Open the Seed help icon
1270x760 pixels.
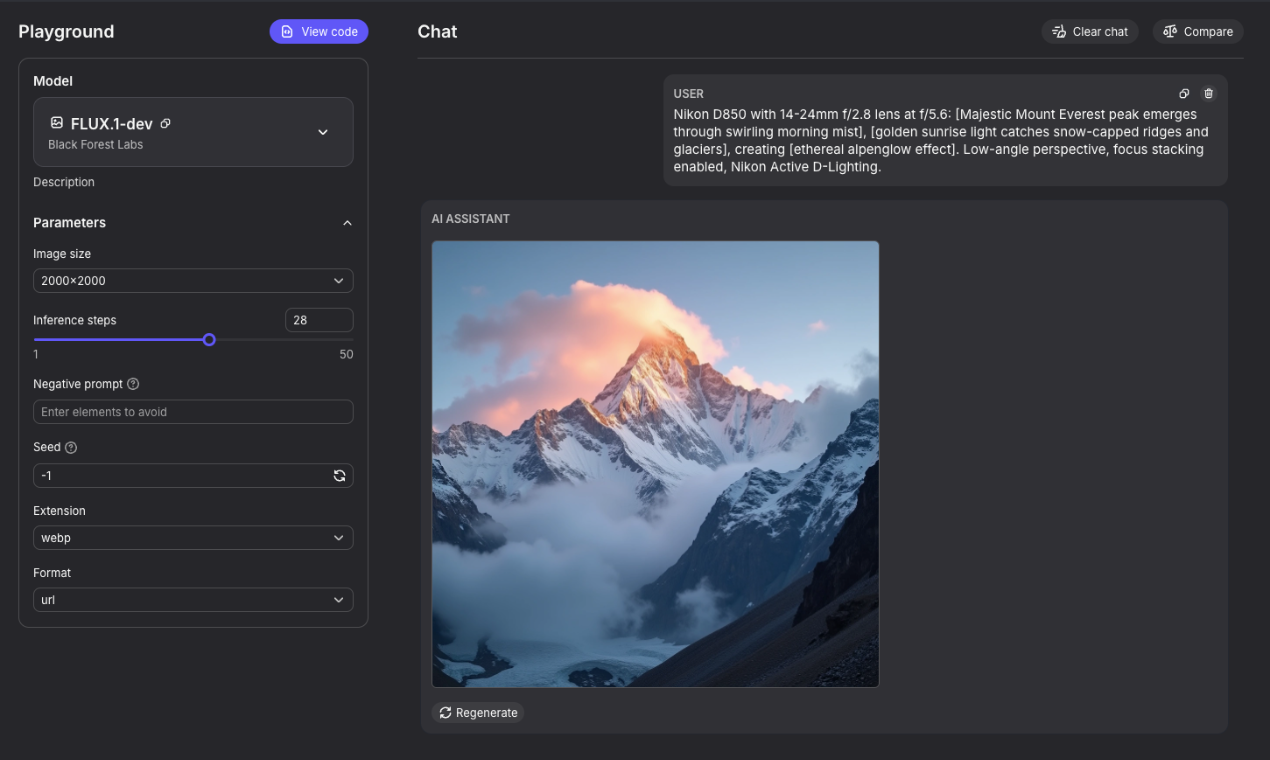71,448
